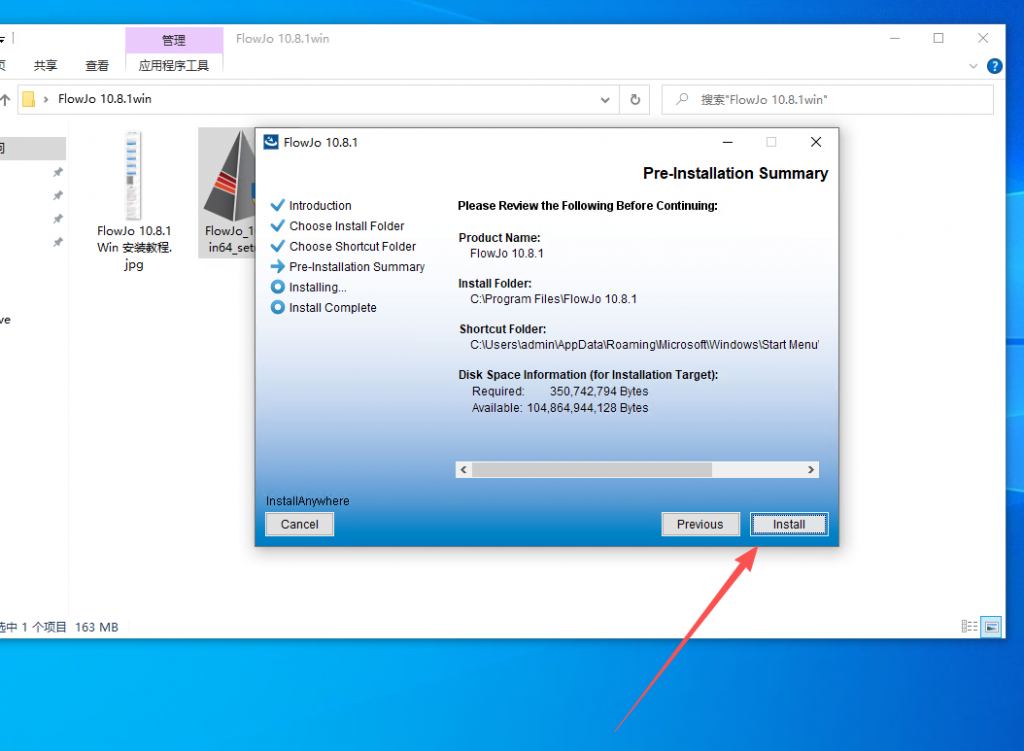1024x751 pixels.
Task: Click the blue help question mark icon
Action: (994, 66)
